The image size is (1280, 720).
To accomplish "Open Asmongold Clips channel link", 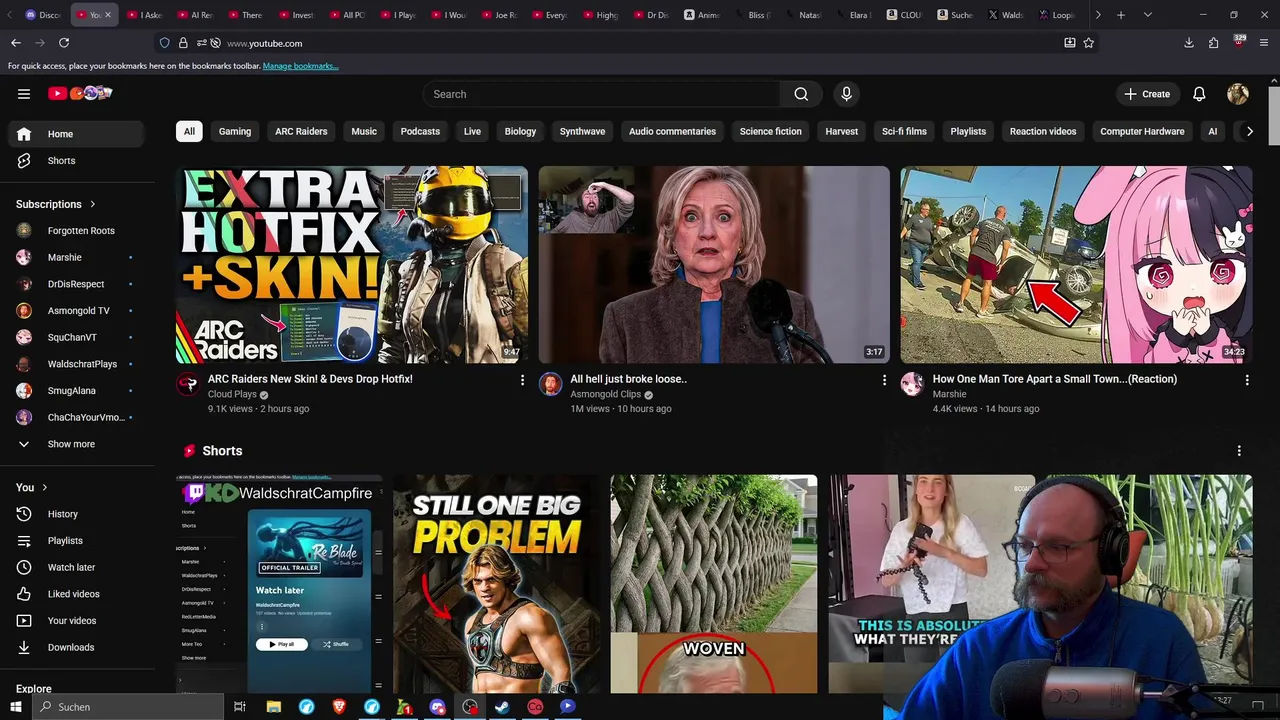I will 605,394.
